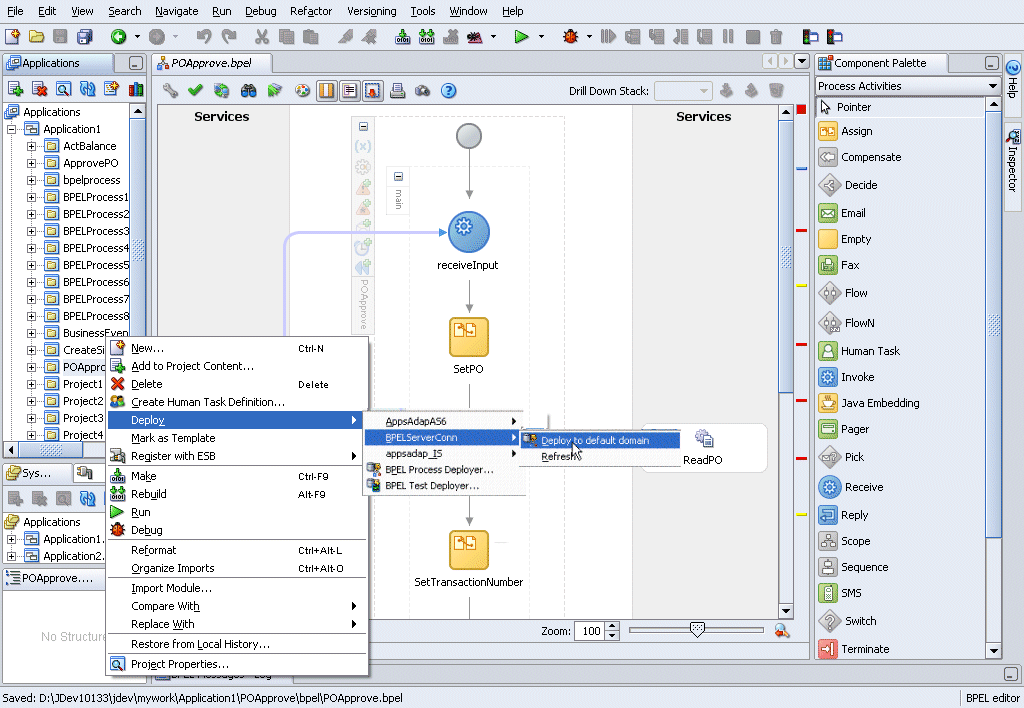Viewport: 1024px width, 708px height.
Task: Expand the ActBalance project node
Action: 31,146
